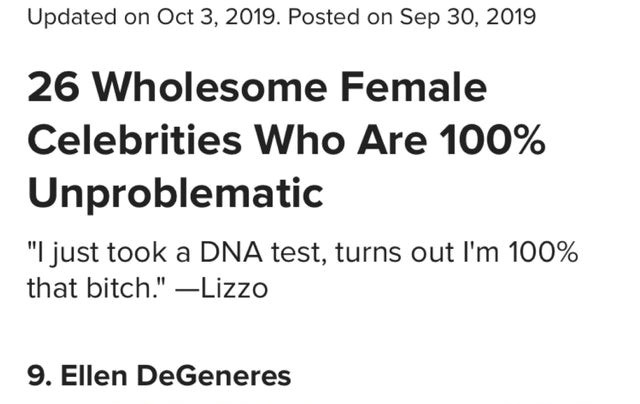Click the 'Posted on Sep 30, 2019' text
Viewport: 640px width, 404px height.
click(x=412, y=18)
